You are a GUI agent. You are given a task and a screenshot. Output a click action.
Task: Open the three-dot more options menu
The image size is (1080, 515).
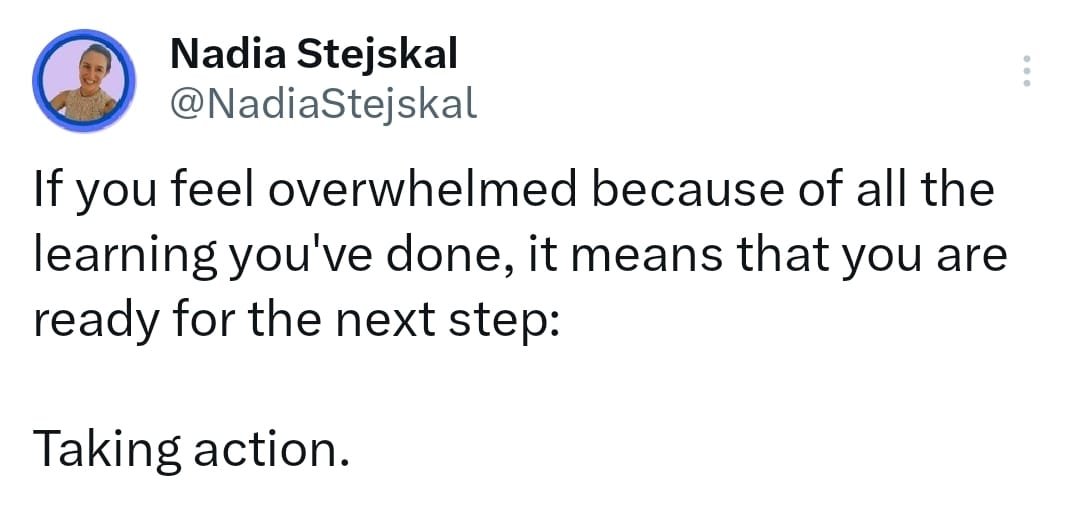(1026, 71)
